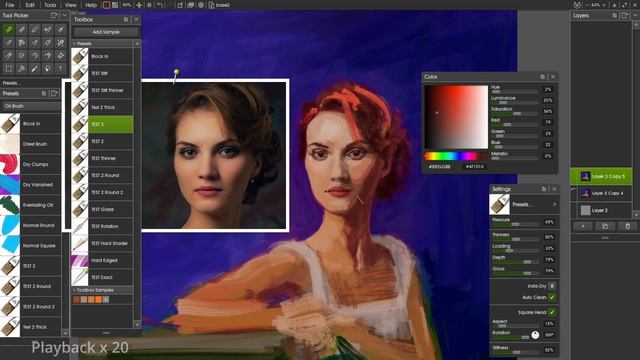Pick a color in the red color square
Viewport: 640px width, 360px height.
point(456,117)
